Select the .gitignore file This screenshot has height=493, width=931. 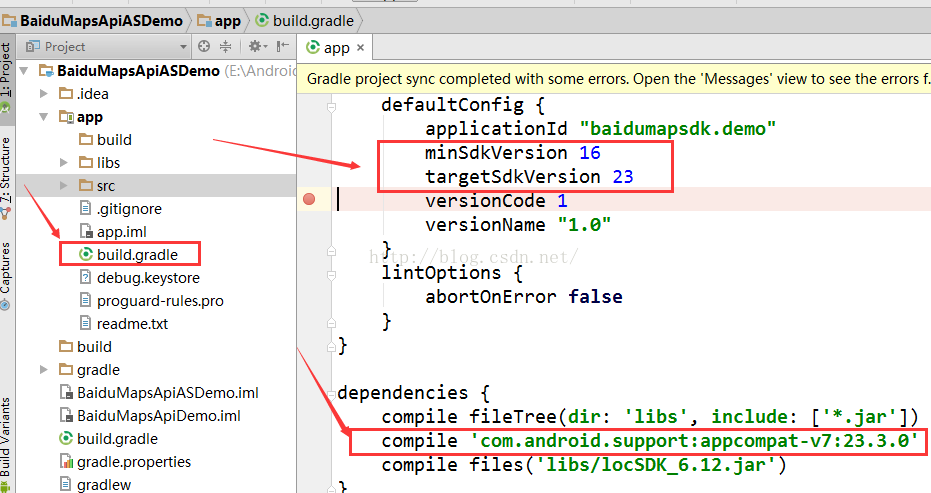pos(121,209)
